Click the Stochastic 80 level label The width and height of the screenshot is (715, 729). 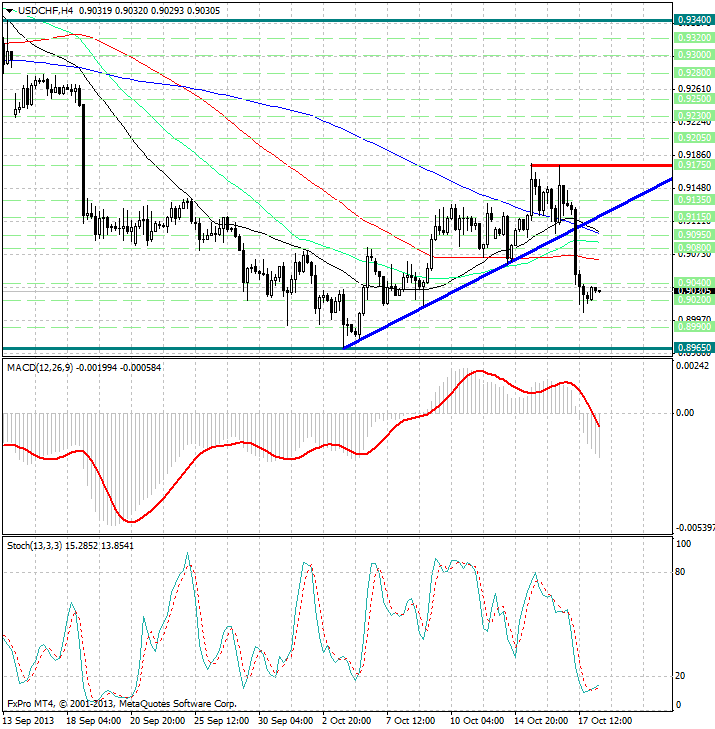click(x=680, y=572)
